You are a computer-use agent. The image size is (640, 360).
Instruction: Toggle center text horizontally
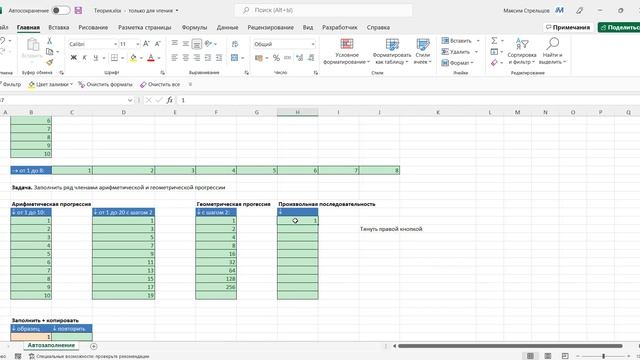[186, 58]
